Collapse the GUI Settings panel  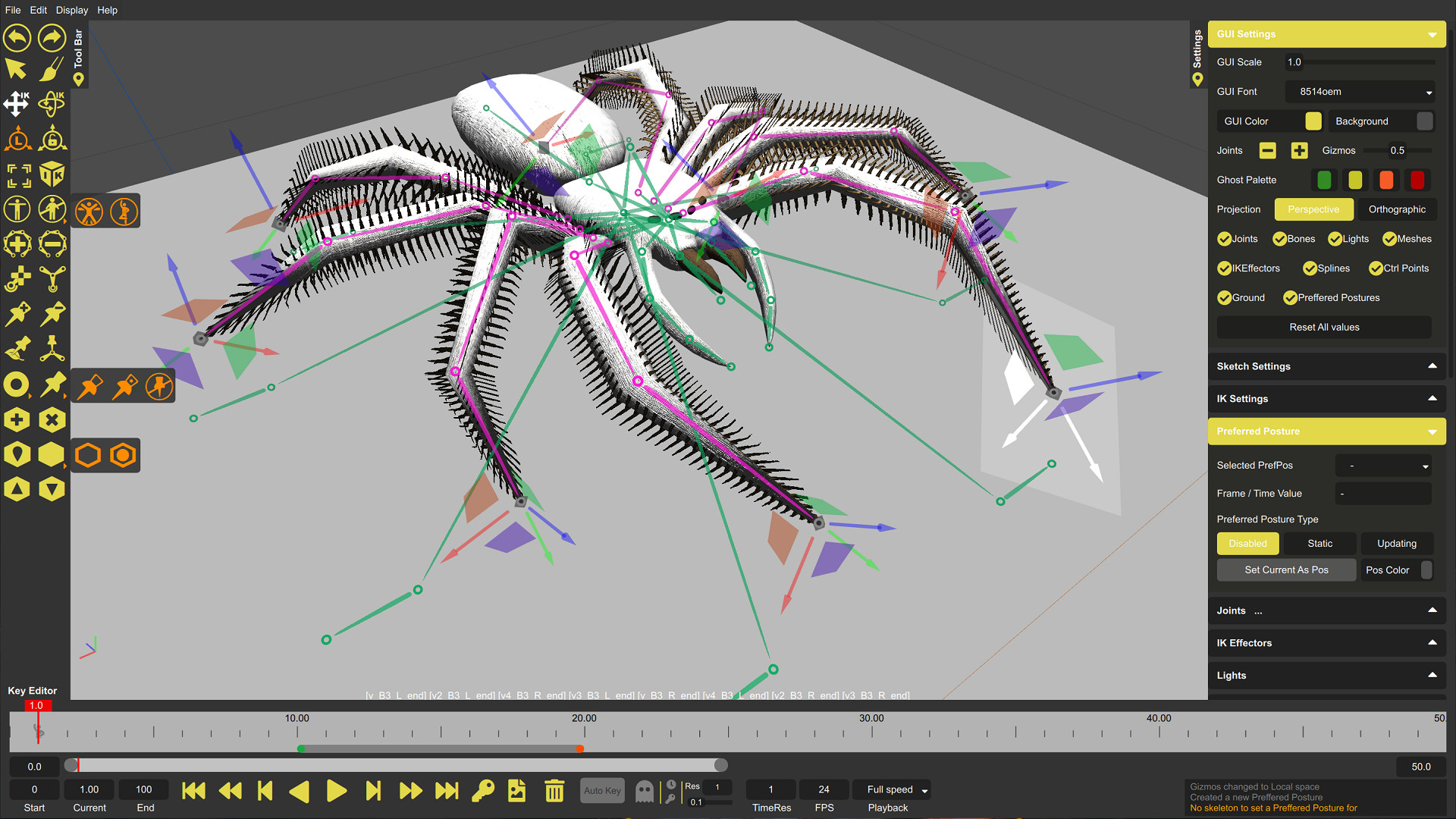coord(1432,34)
